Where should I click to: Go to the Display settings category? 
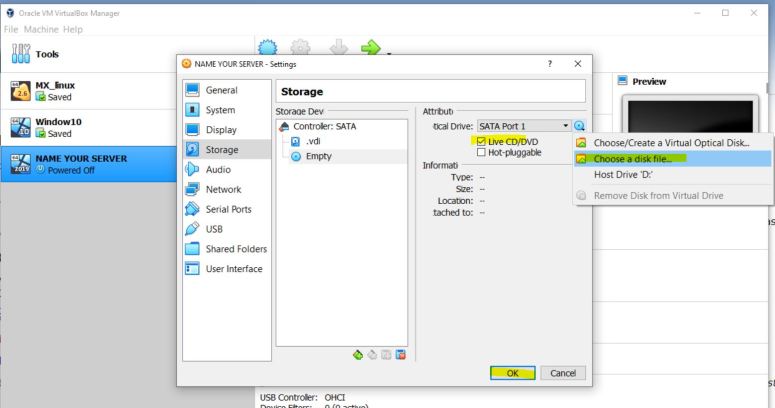click(220, 130)
